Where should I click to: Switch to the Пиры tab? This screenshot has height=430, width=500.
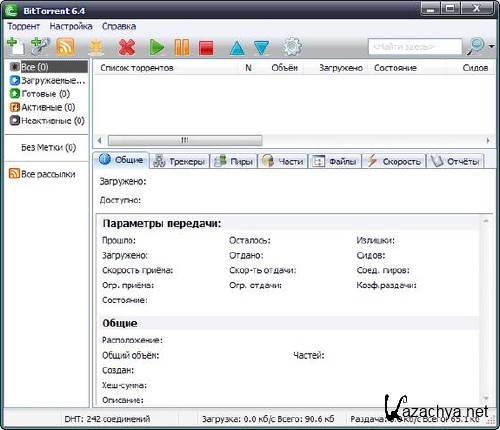(233, 161)
